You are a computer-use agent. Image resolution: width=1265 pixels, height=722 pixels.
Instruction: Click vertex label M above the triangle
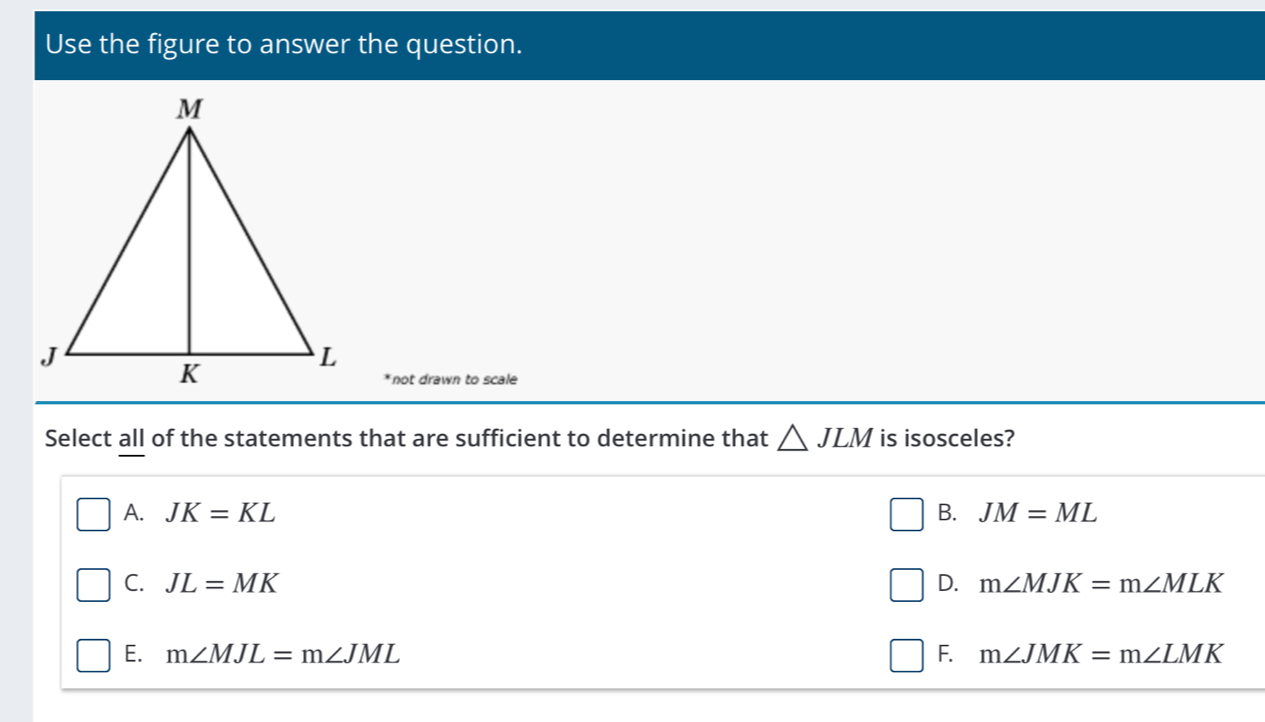pyautogui.click(x=190, y=111)
